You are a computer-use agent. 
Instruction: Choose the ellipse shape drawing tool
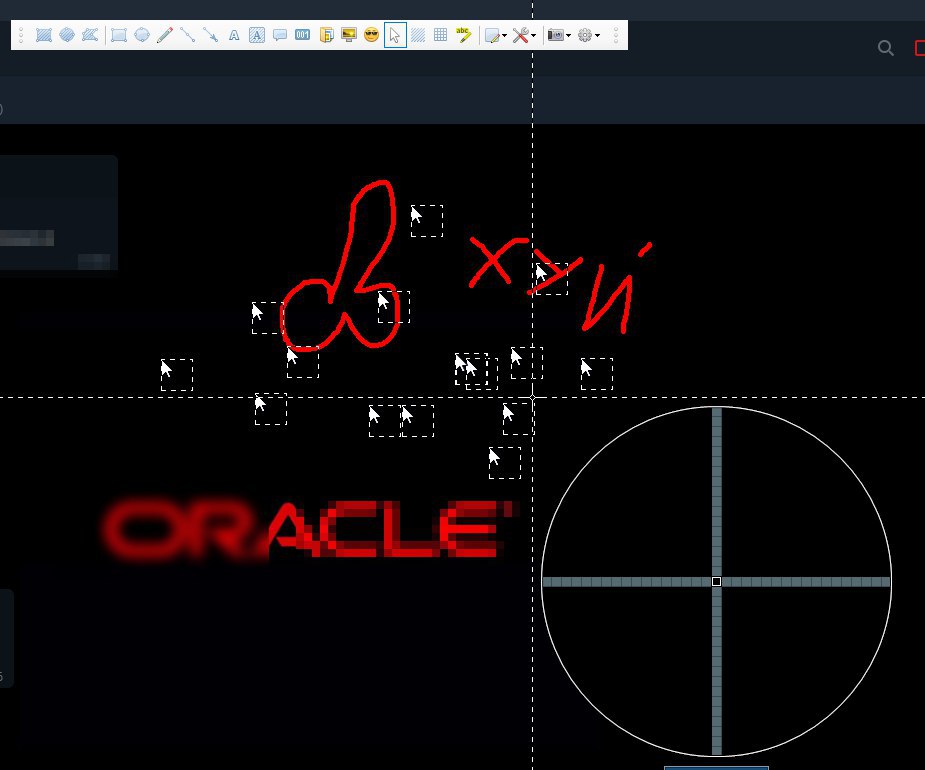tap(142, 35)
